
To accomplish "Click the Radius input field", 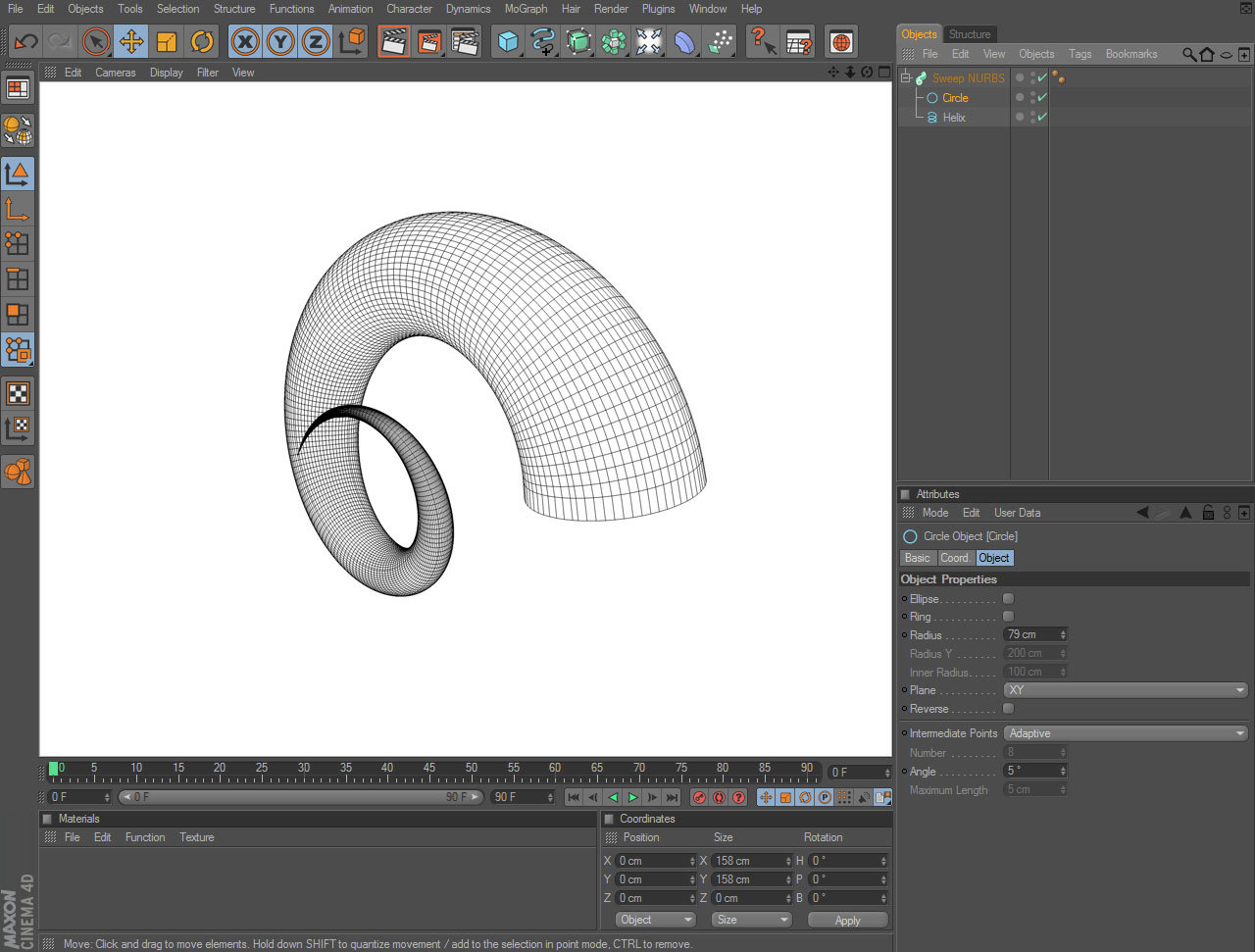I will point(1031,635).
